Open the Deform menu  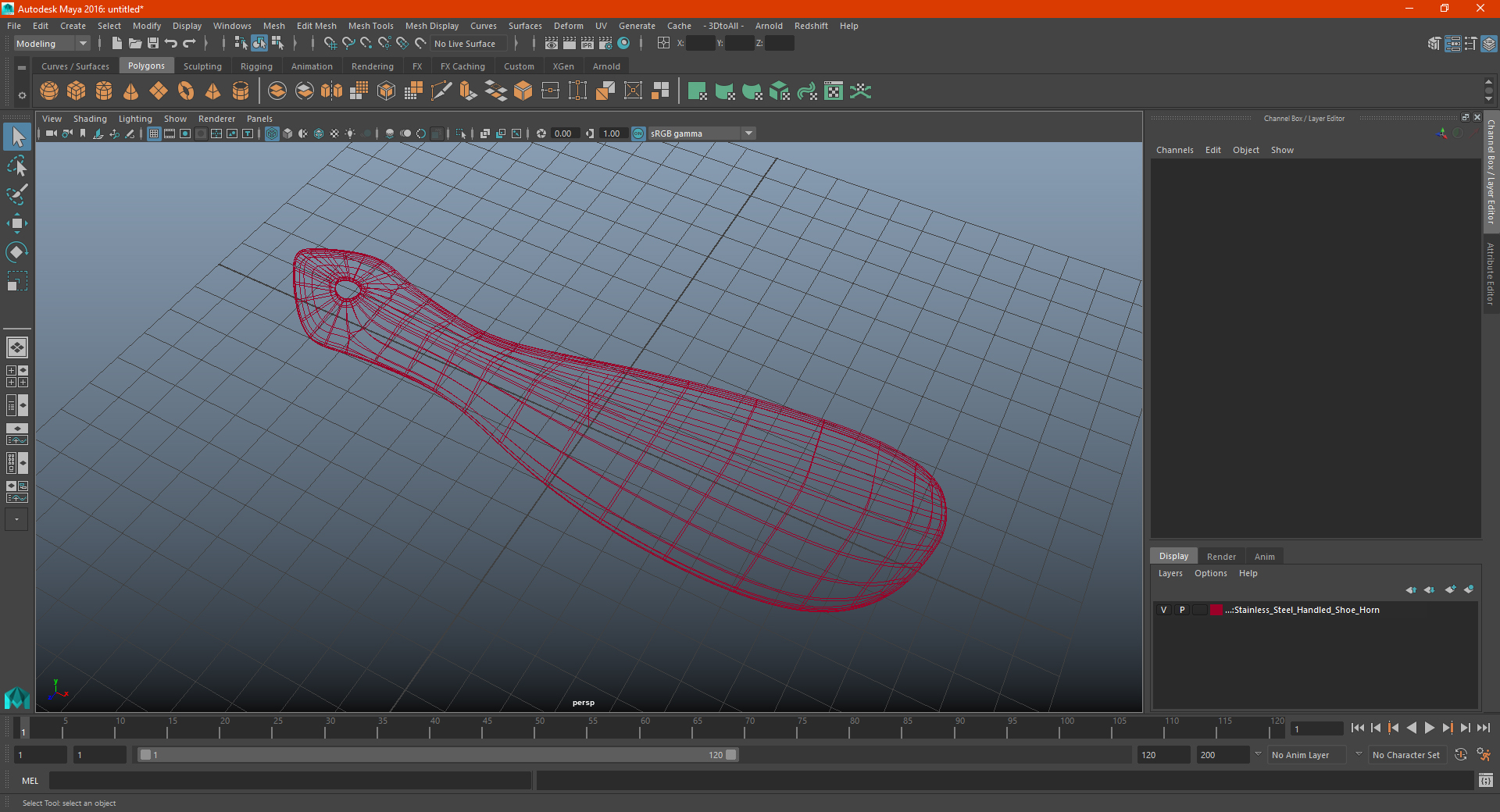pos(568,26)
